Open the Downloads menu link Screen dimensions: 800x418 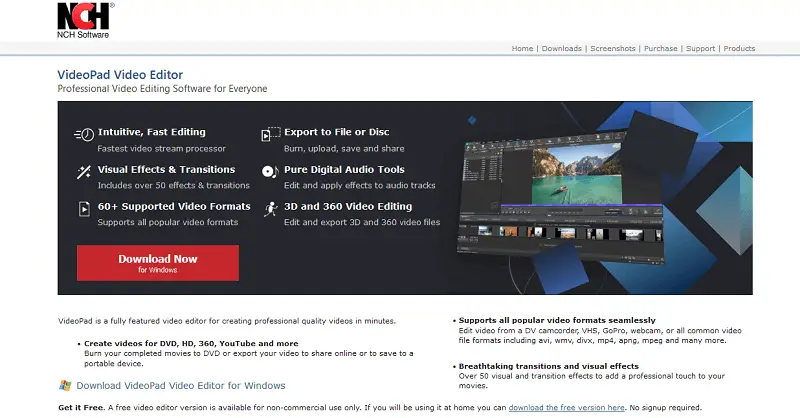561,48
